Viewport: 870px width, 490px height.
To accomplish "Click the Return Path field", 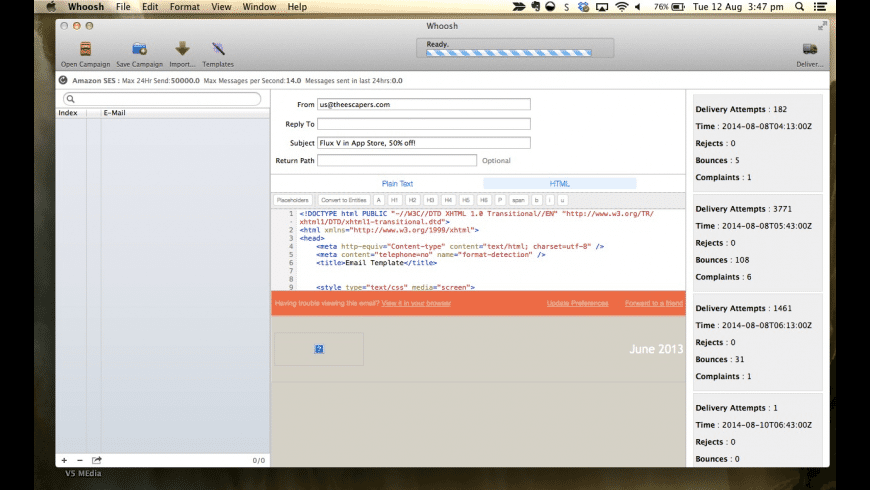I will tap(397, 160).
